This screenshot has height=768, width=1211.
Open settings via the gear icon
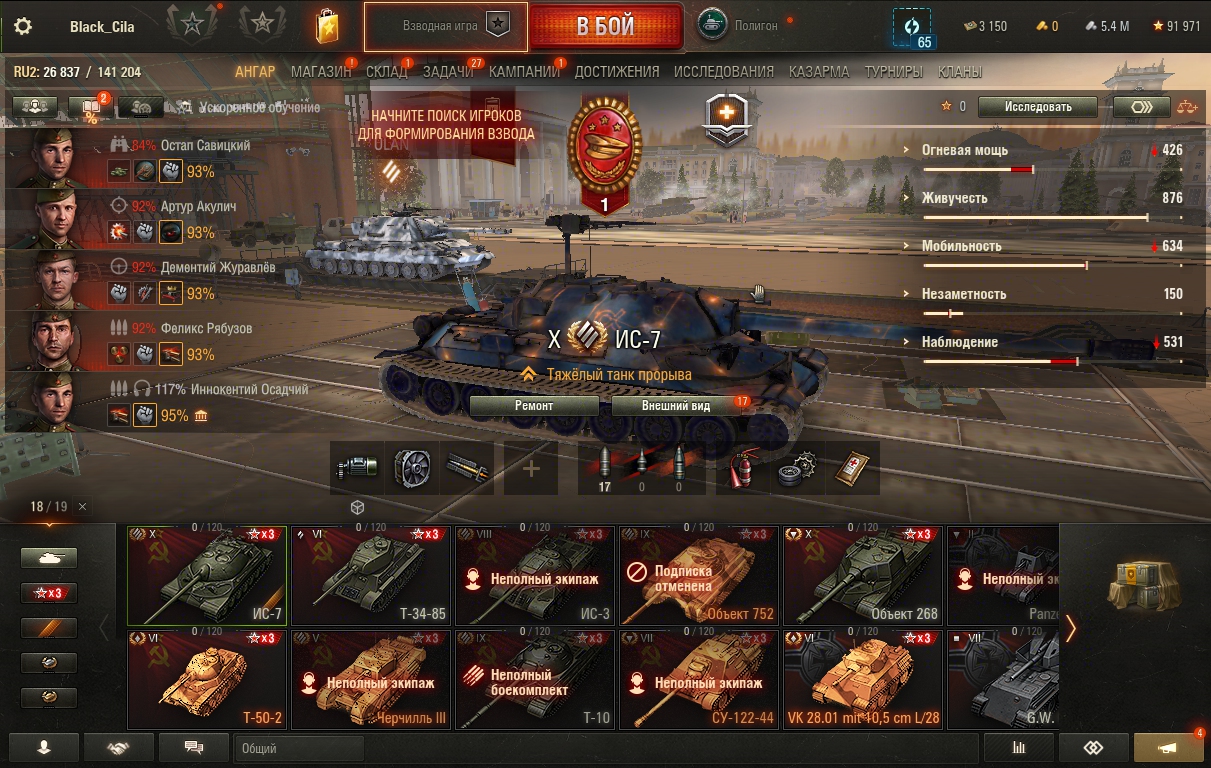point(23,26)
